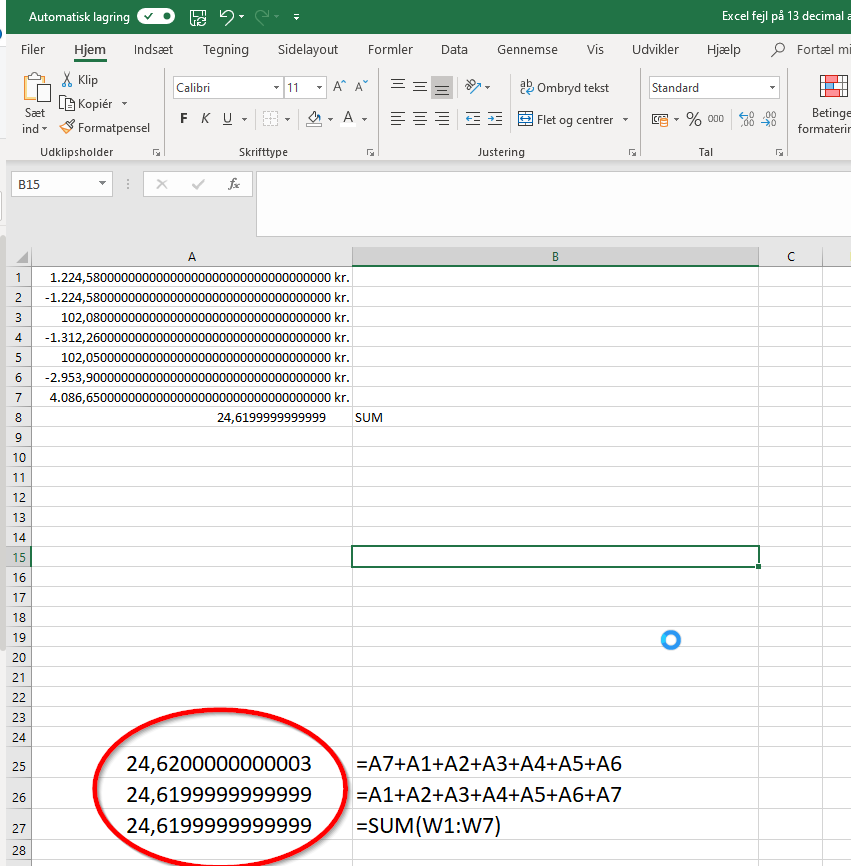The height and width of the screenshot is (866, 851).
Task: Click the Betinget formatering icon
Action: 833,86
